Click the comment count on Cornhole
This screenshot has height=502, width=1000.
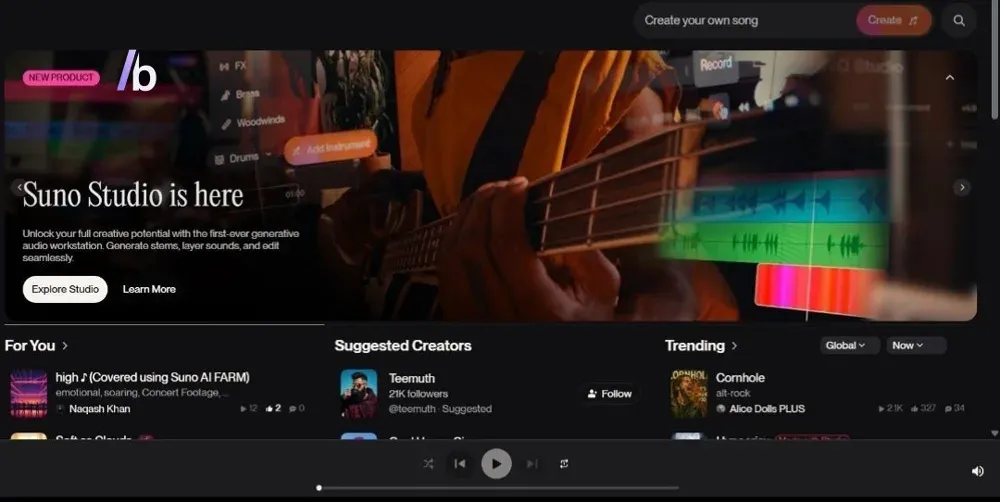click(x=955, y=408)
